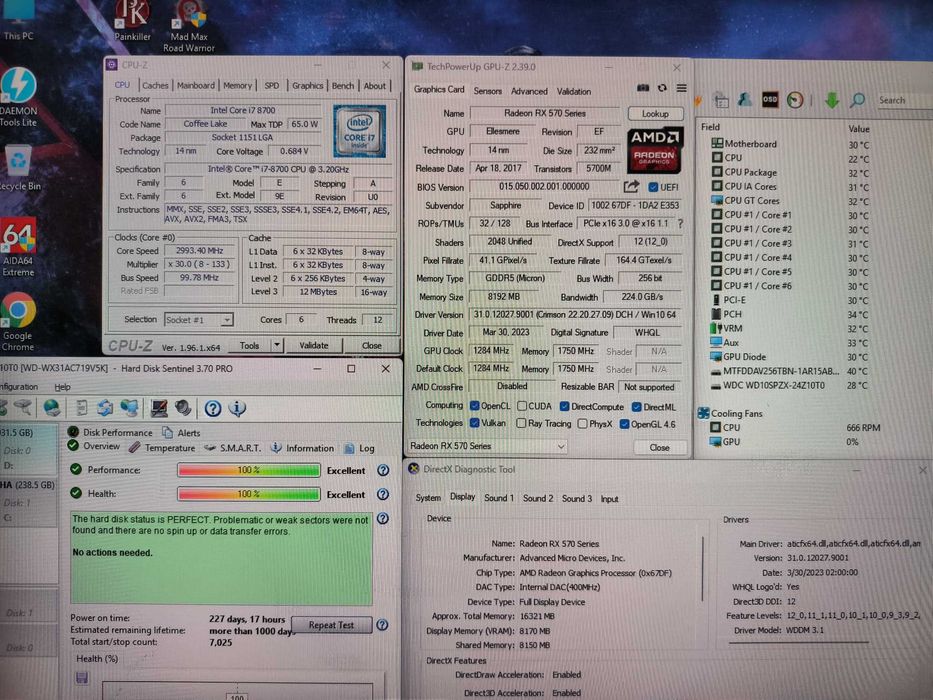Switch to the Advanced tab in GPU-Z
933x700 pixels.
[x=529, y=91]
